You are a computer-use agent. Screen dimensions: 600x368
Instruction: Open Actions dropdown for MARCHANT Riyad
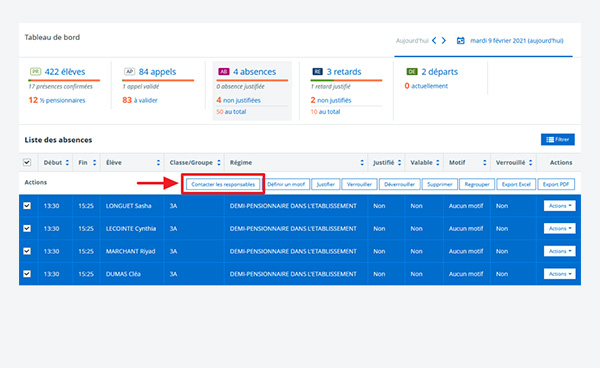click(559, 251)
